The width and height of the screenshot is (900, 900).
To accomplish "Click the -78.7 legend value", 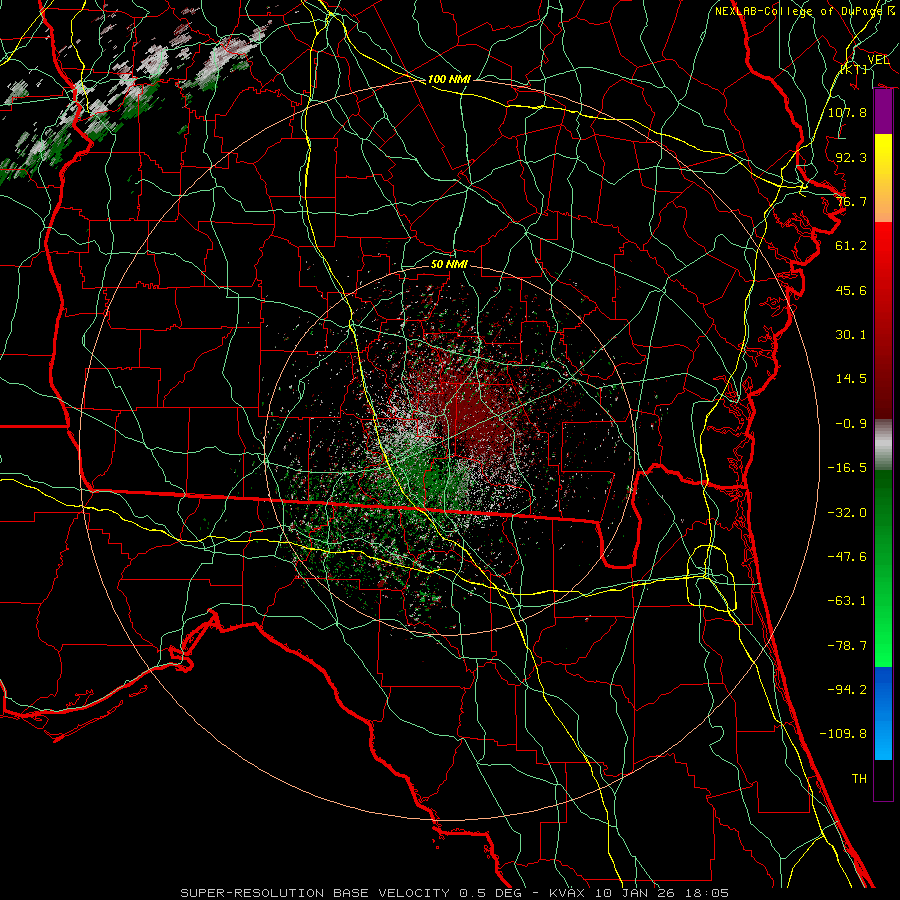I will point(847,646).
